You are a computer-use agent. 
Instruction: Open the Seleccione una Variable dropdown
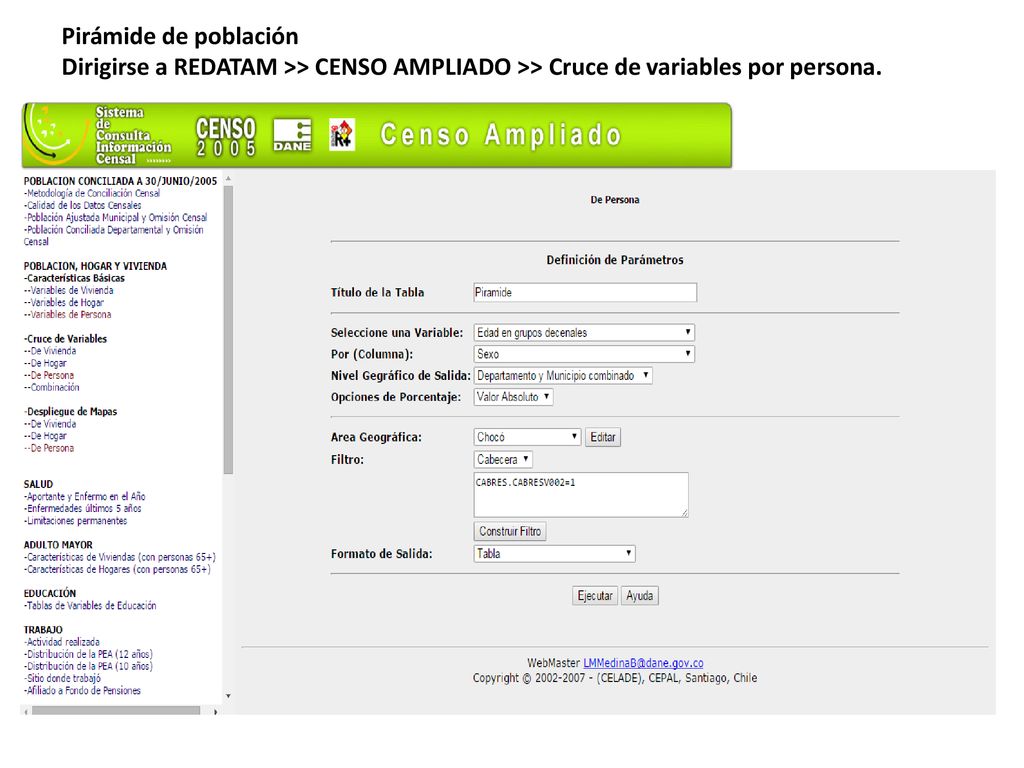click(x=584, y=332)
